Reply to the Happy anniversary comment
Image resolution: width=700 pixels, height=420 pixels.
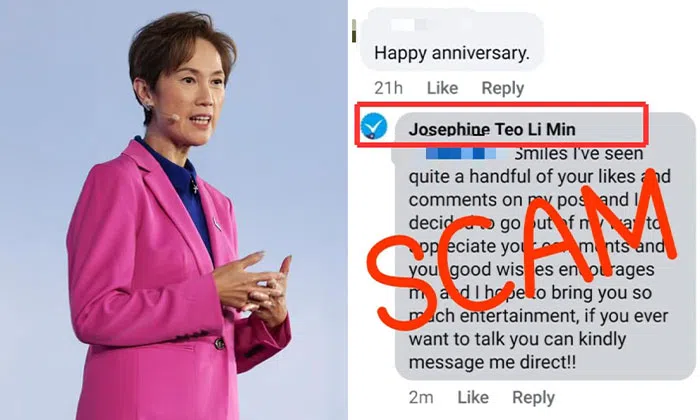pos(503,88)
